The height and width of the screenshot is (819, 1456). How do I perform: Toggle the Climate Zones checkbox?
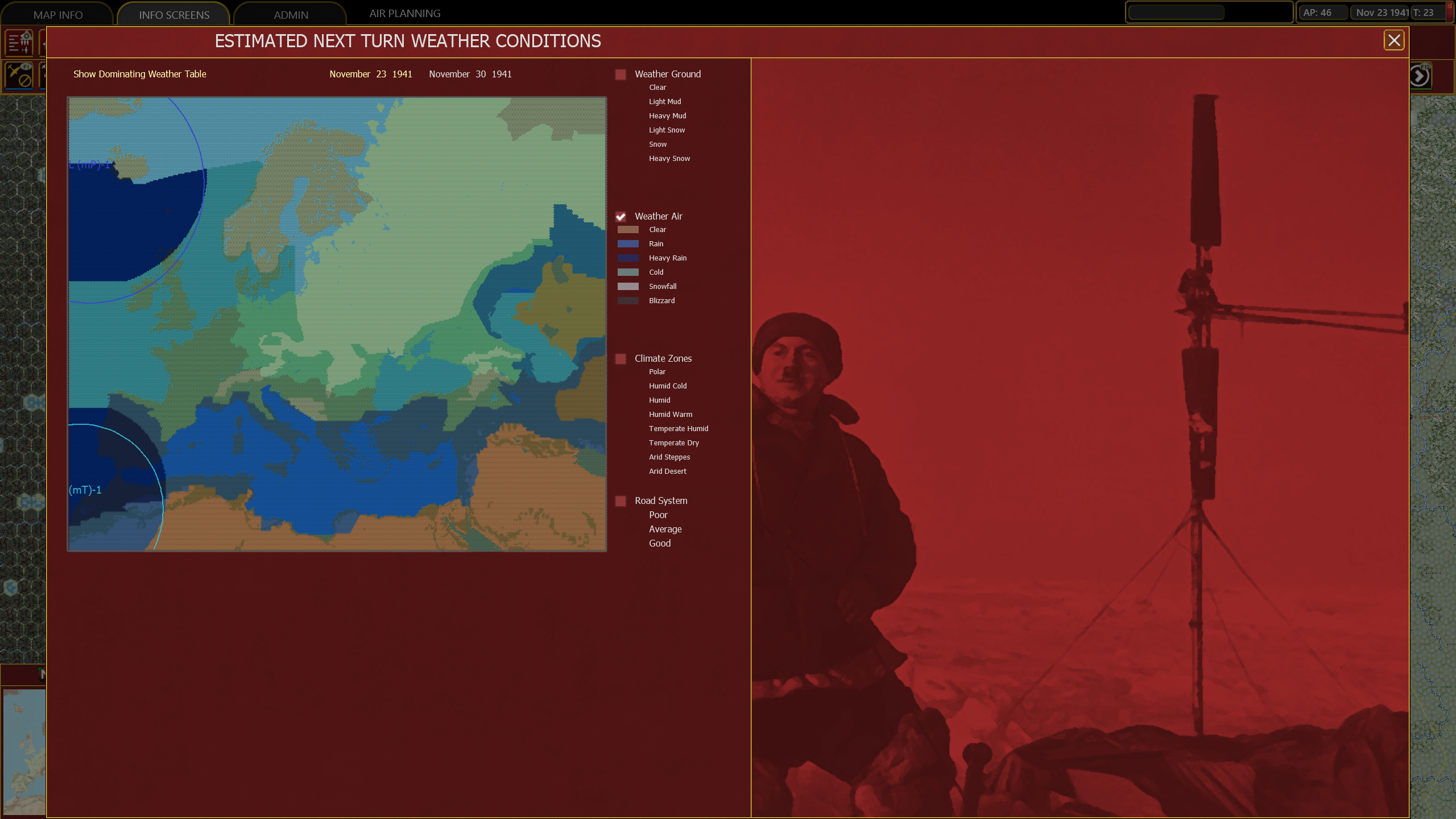pyautogui.click(x=621, y=359)
